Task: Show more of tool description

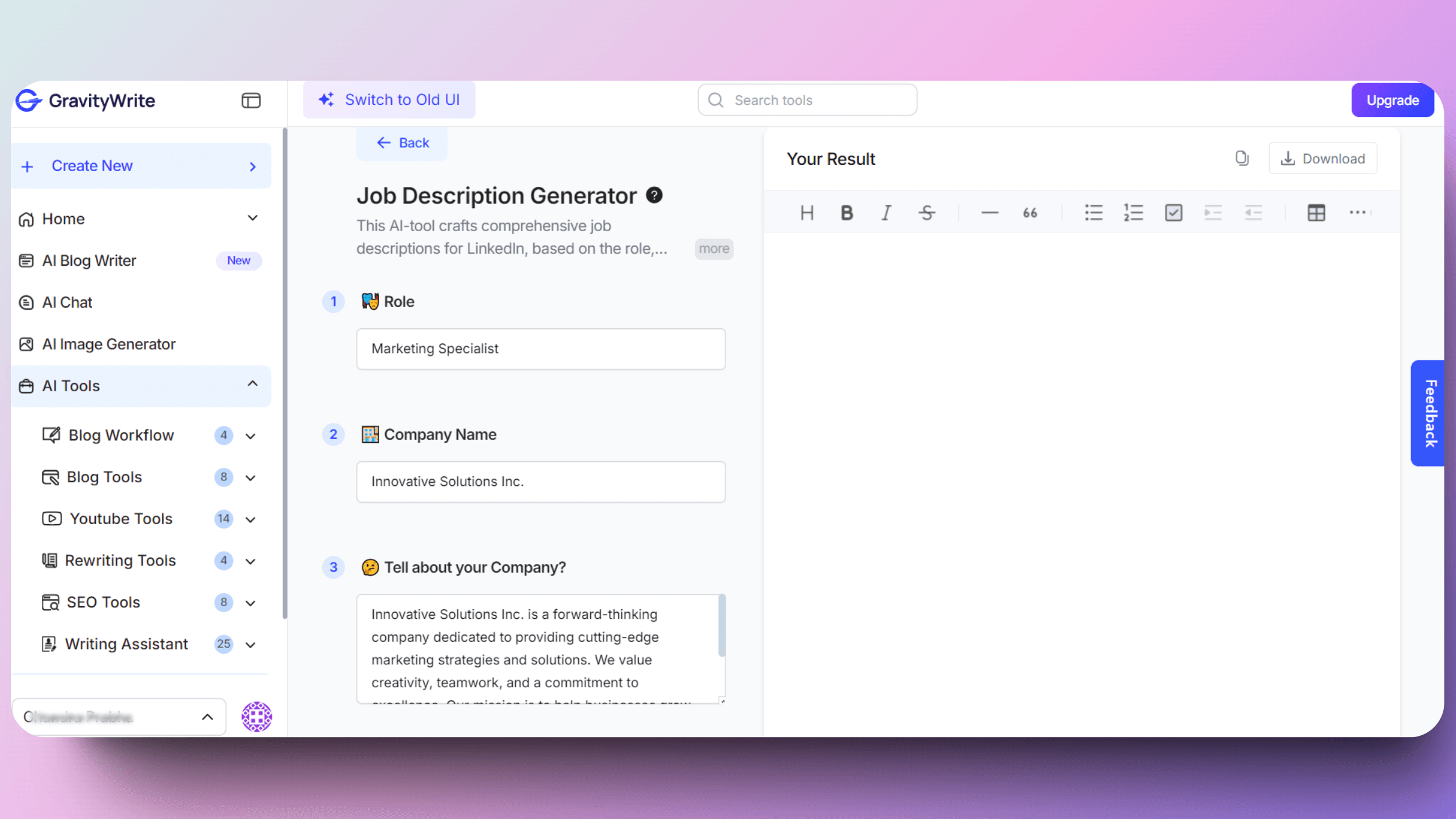Action: [x=713, y=249]
